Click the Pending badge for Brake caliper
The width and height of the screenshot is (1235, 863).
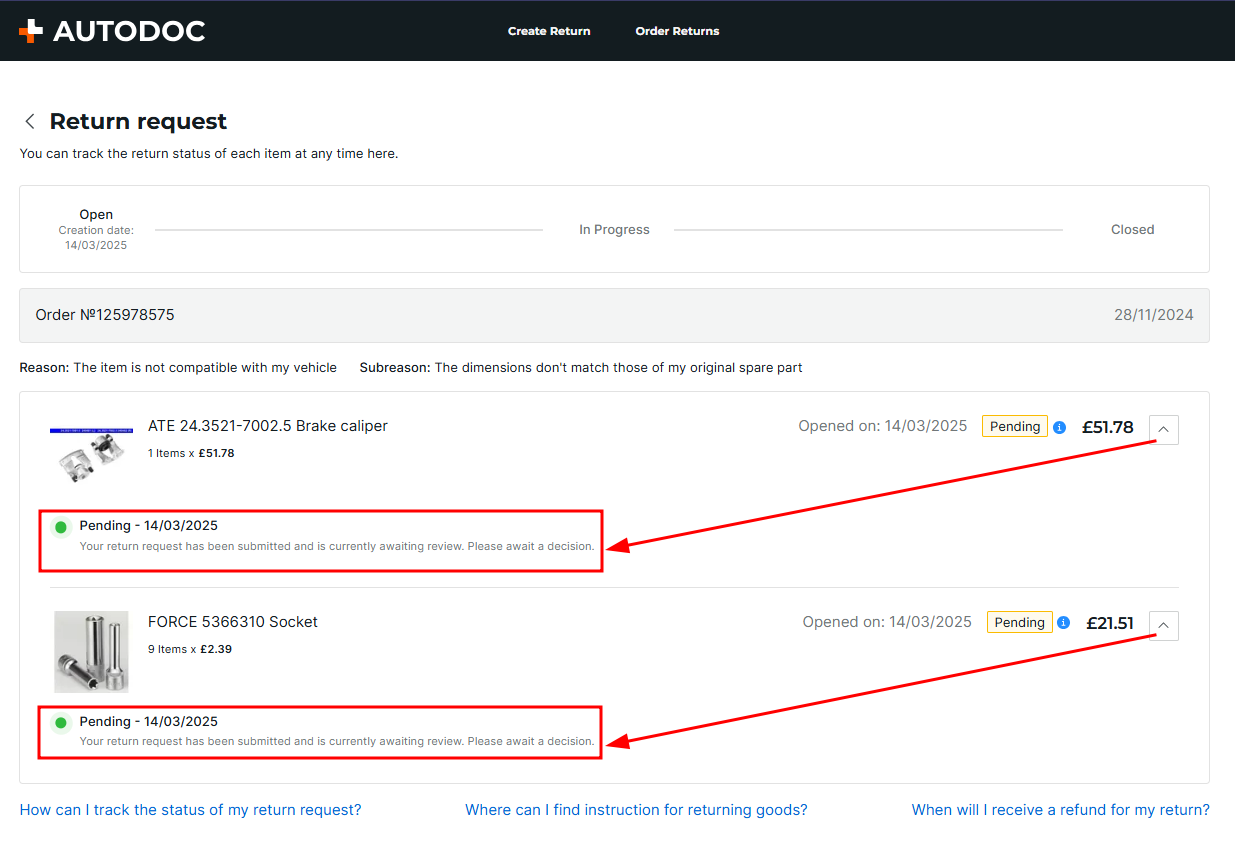coord(1014,427)
